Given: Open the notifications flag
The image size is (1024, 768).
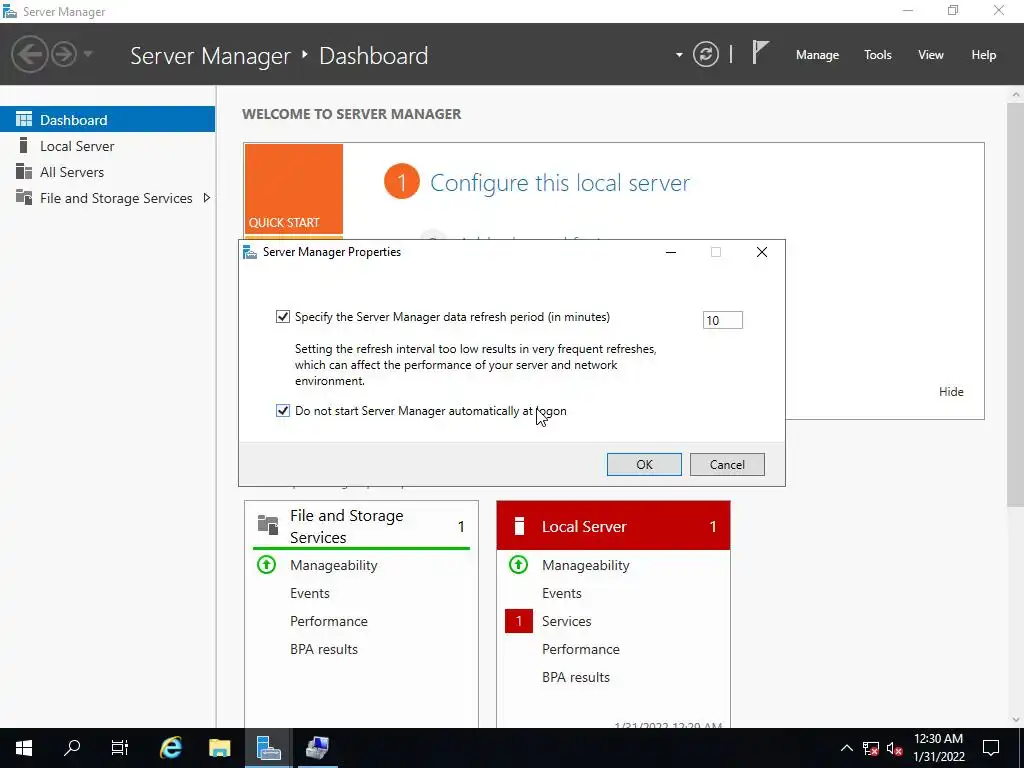Looking at the screenshot, I should (x=760, y=53).
